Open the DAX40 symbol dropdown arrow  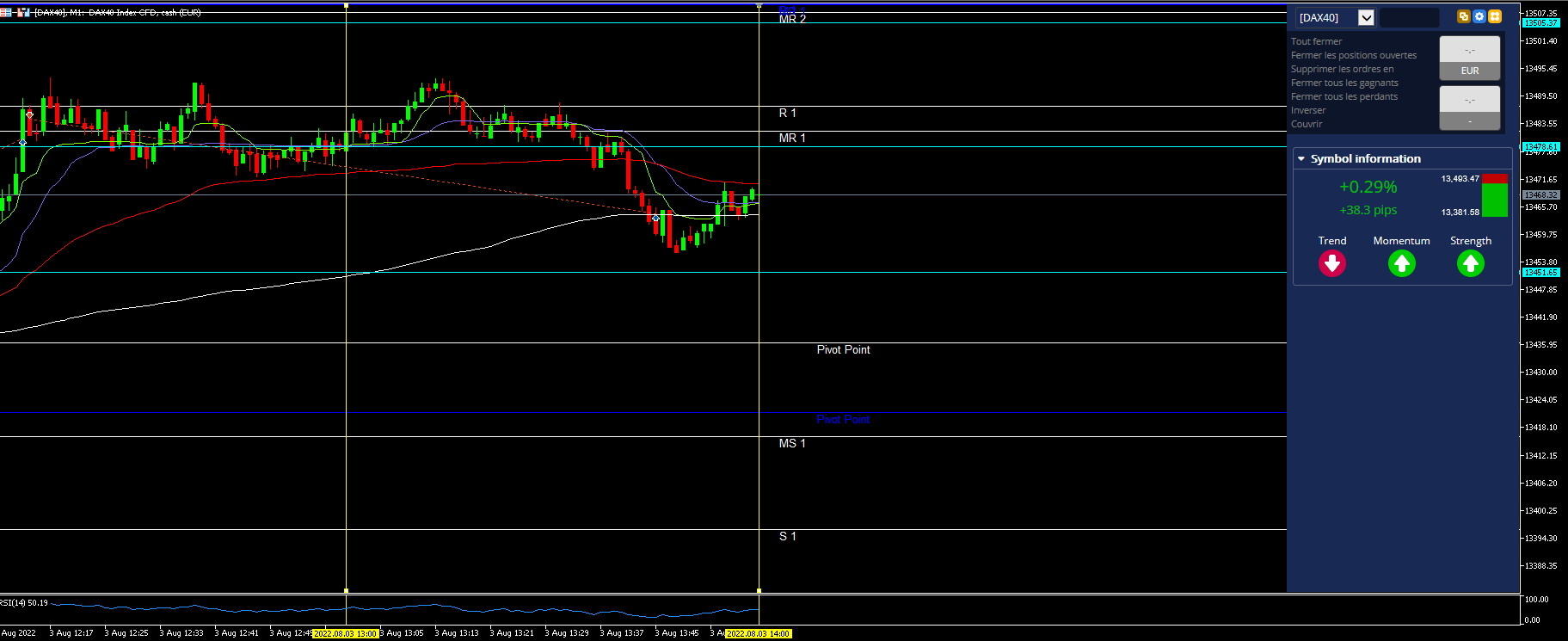pos(1366,17)
